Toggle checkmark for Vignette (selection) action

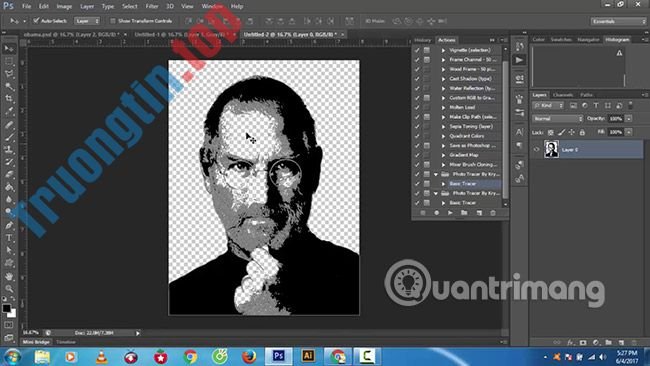coord(417,50)
